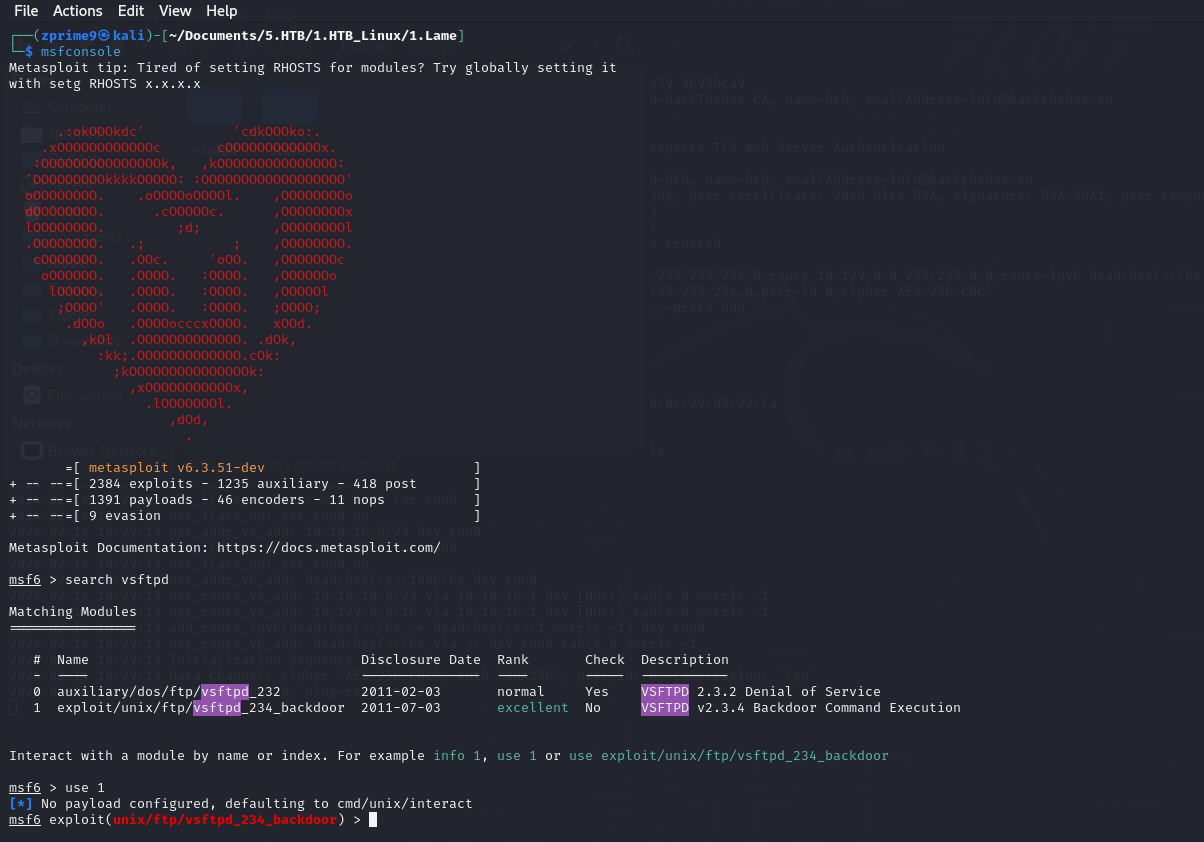This screenshot has width=1204, height=842.
Task: Select the msfconsole command text
Action: coord(81,52)
